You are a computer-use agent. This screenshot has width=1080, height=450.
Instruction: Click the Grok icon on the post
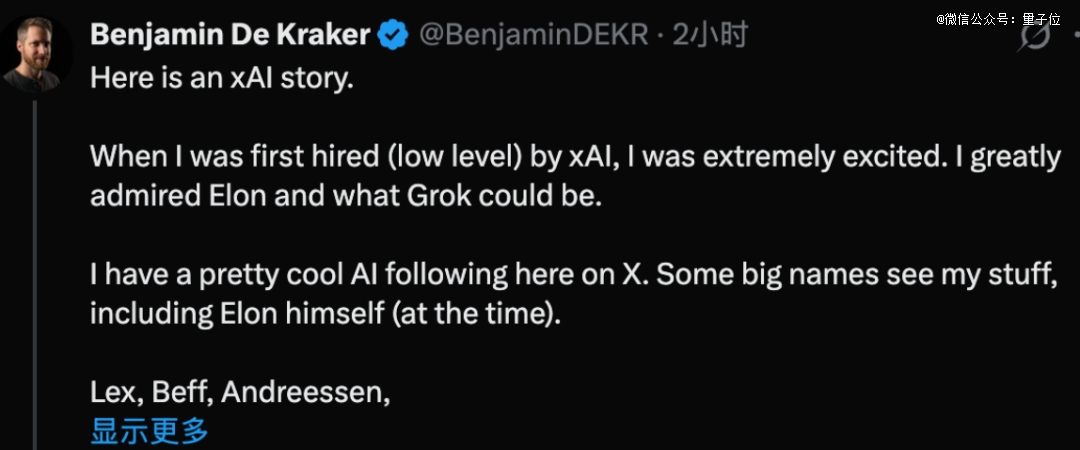coord(1036,37)
